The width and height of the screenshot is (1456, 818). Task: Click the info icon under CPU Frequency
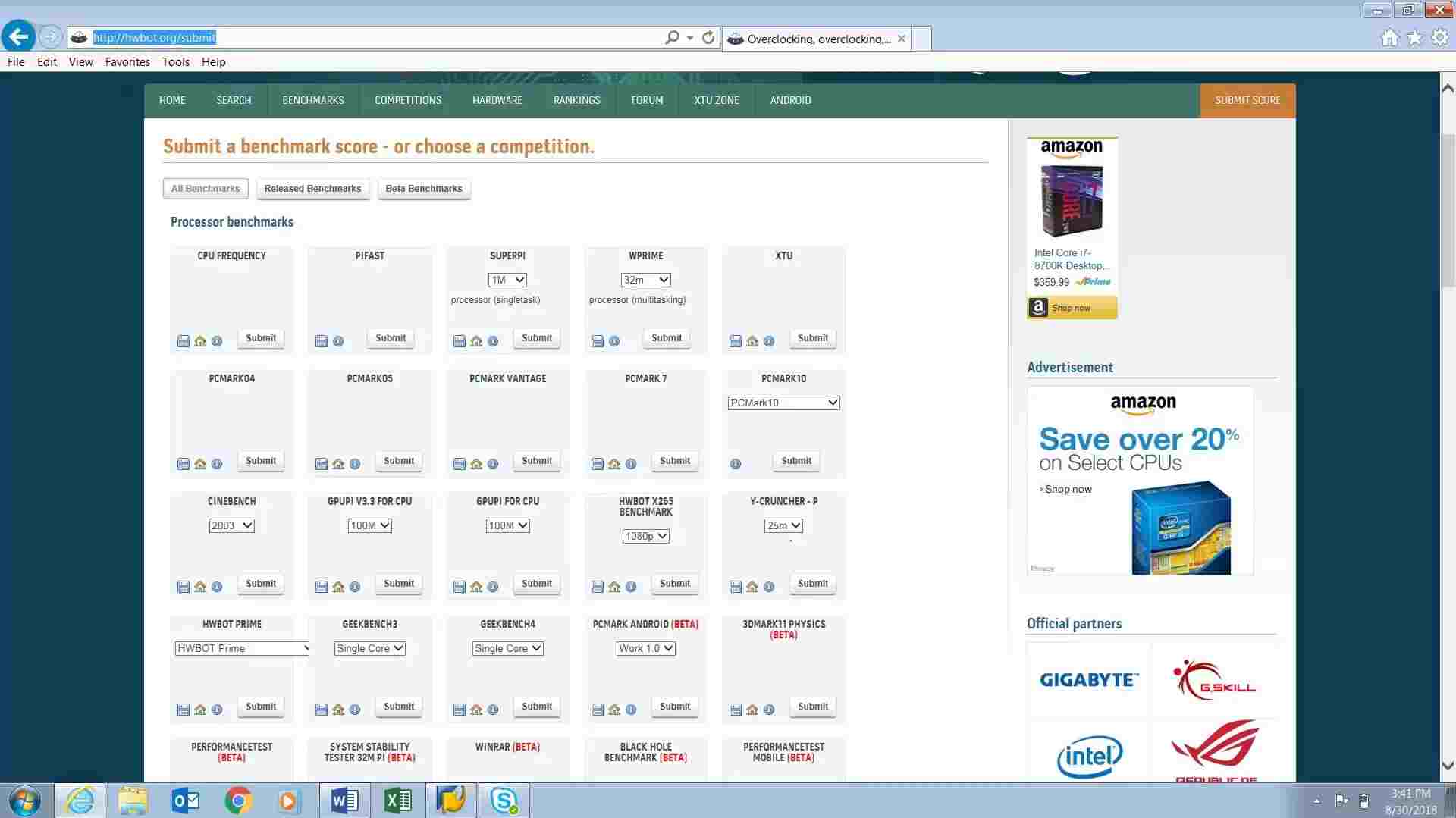[217, 341]
